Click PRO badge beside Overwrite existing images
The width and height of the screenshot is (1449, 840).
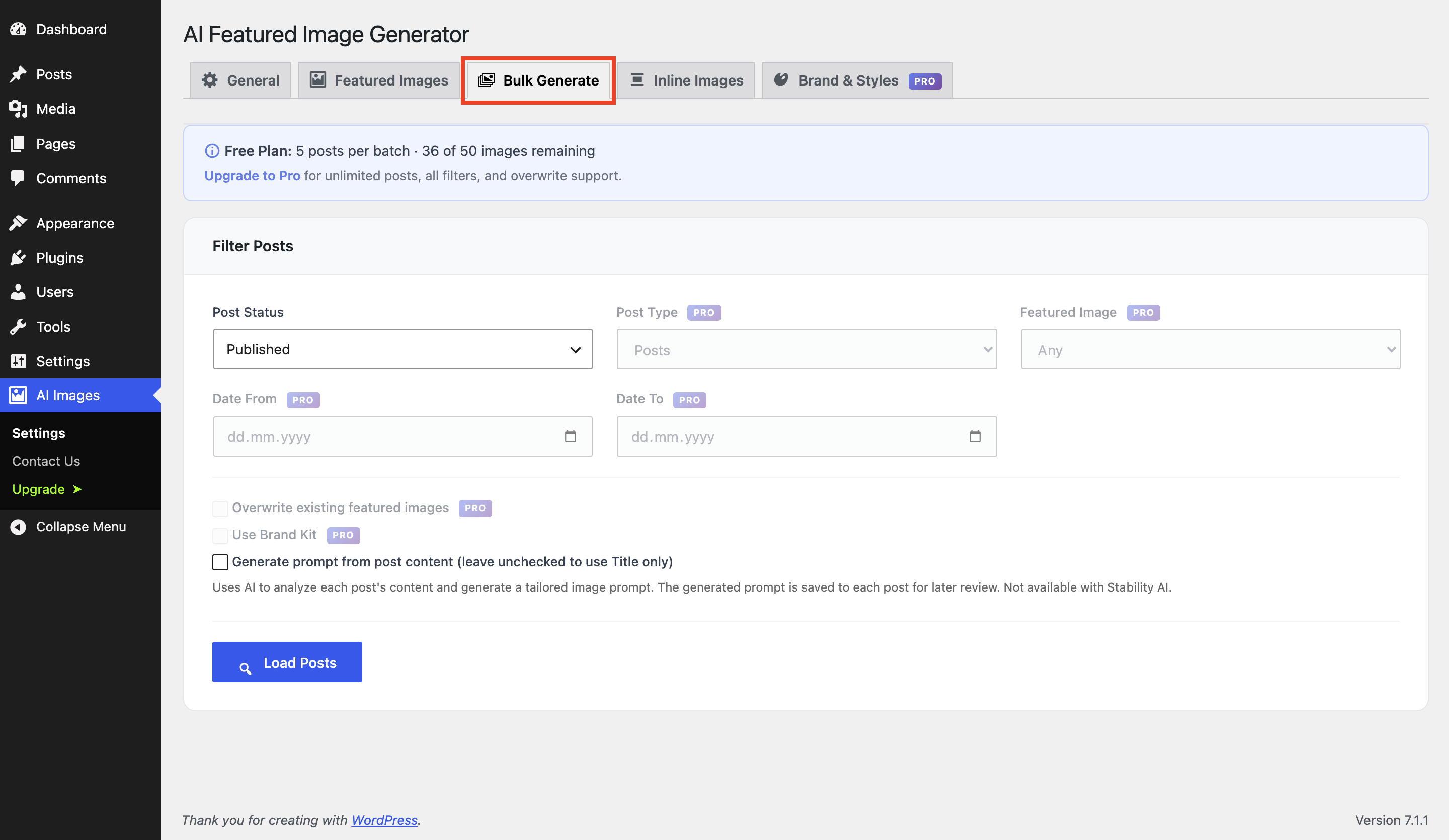tap(475, 508)
